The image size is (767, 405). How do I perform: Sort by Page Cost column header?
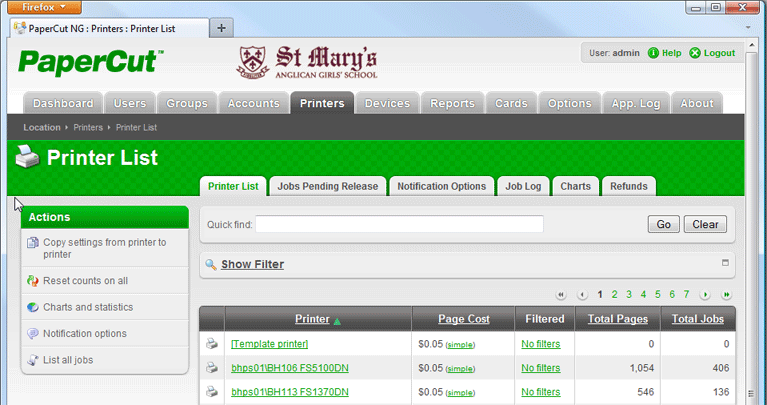click(464, 319)
